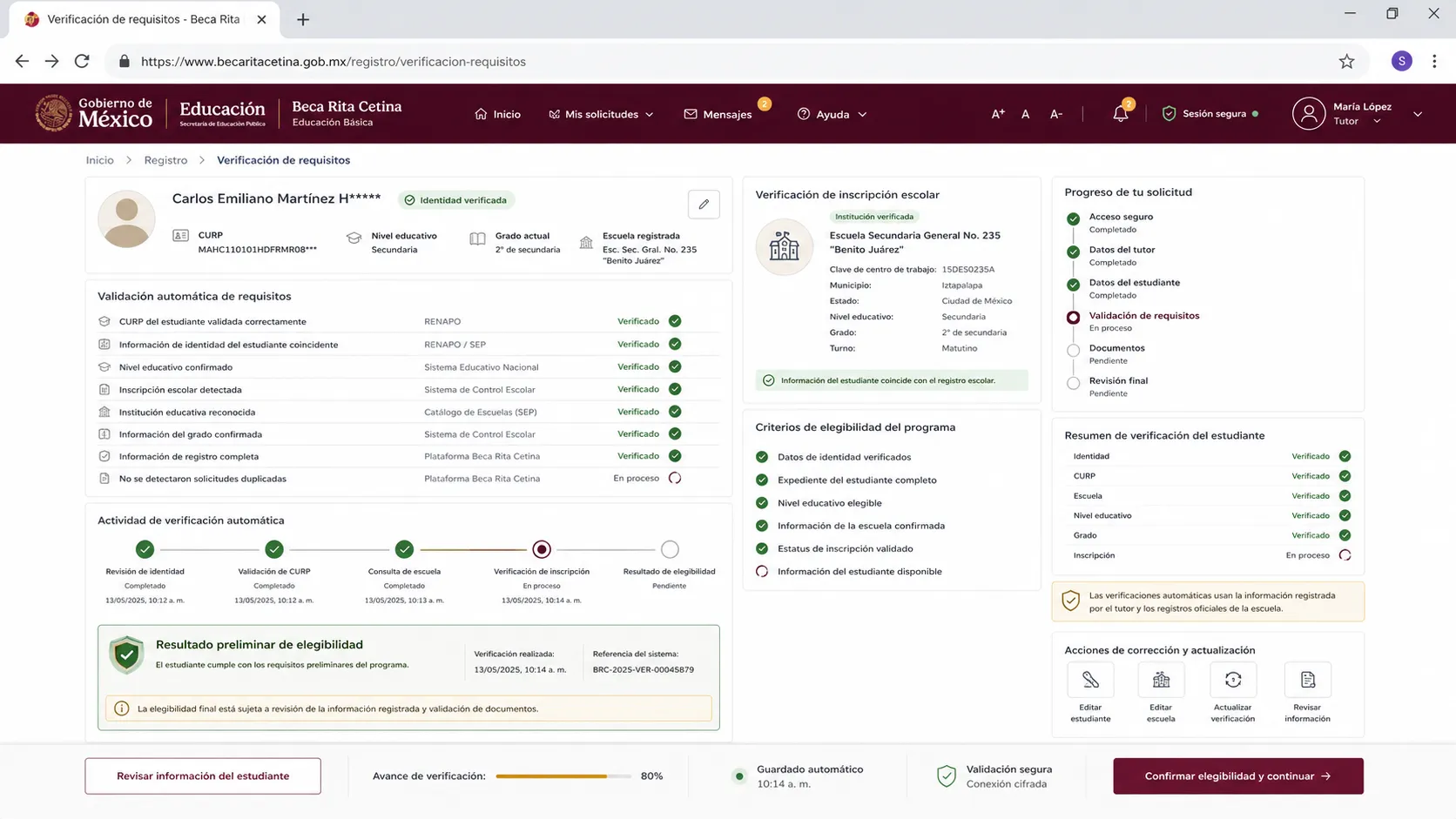This screenshot has height=819, width=1456.
Task: Expand Mis solicitudes dropdown
Action: pyautogui.click(x=601, y=114)
